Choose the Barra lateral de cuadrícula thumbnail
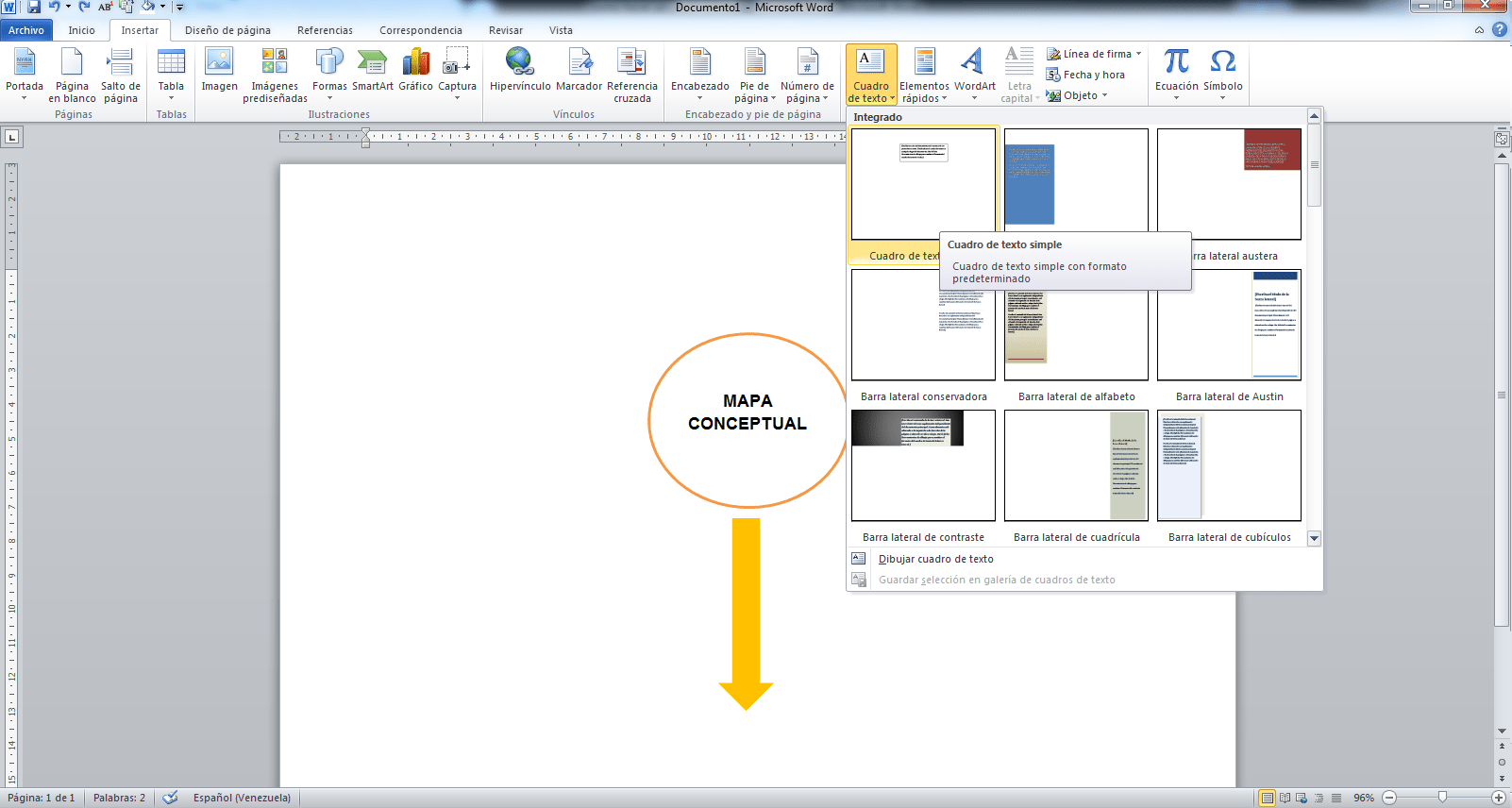Viewport: 1512px width, 808px height. point(1076,465)
